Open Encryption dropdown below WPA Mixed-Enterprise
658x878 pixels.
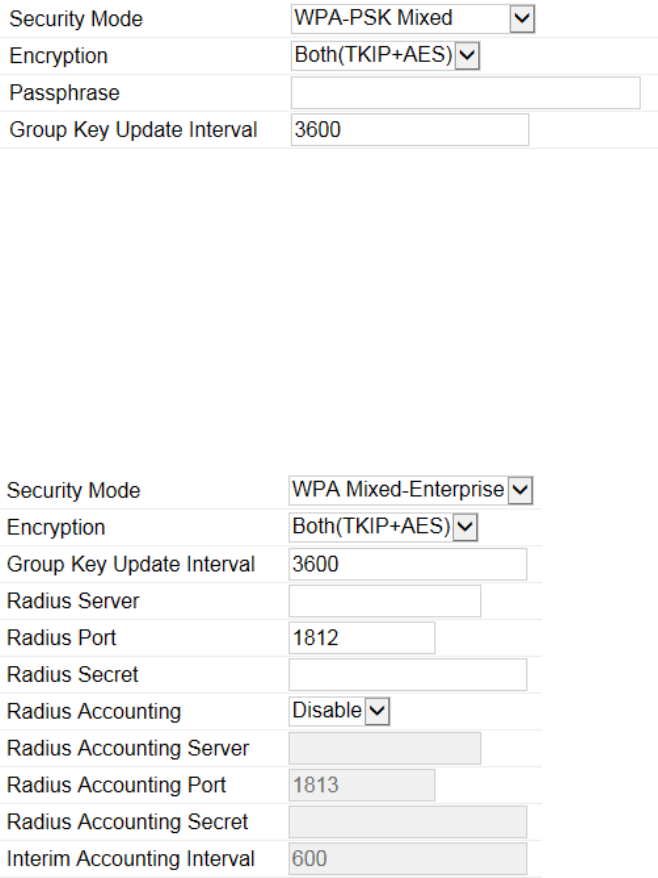tap(384, 527)
